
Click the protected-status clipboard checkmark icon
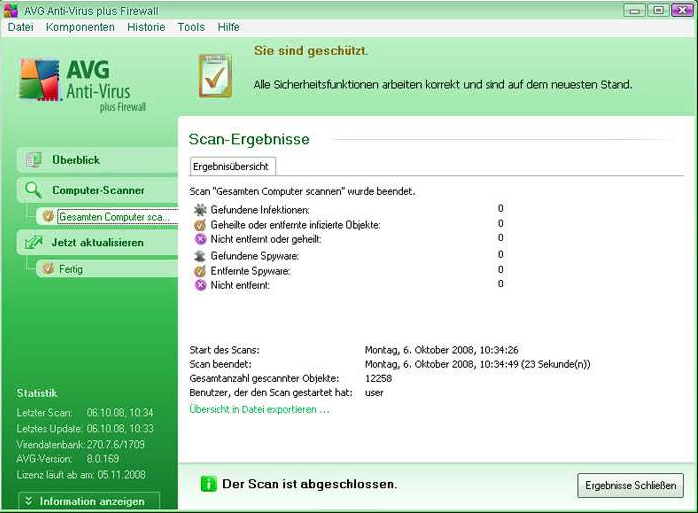tap(215, 76)
